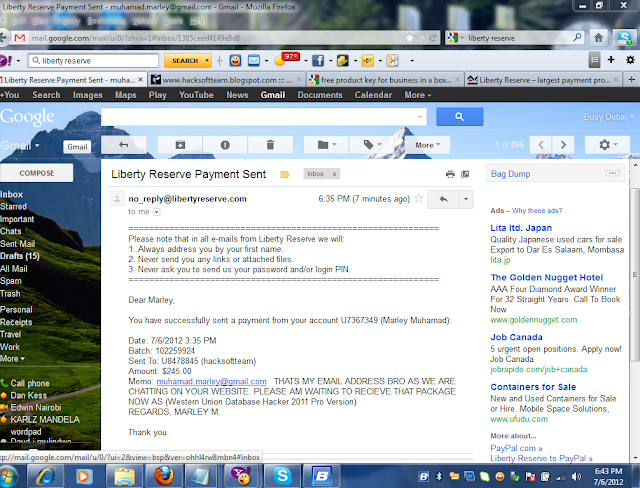
Task: Open the Inbox folder
Action: pos(11,194)
